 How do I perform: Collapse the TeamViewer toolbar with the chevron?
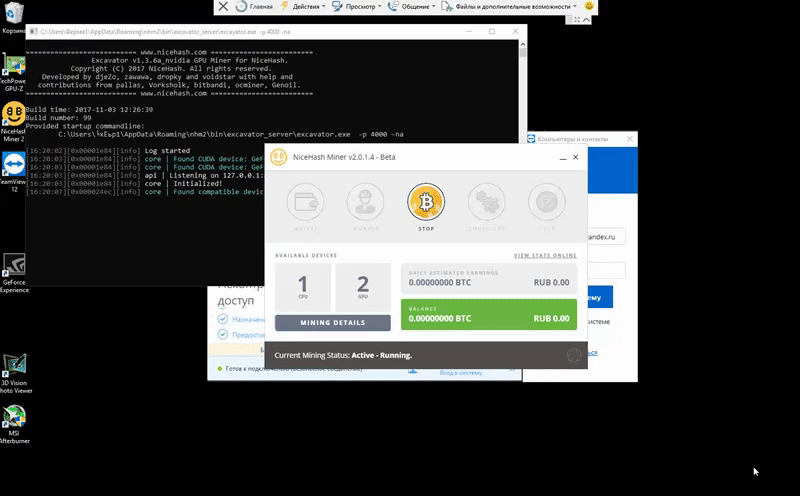tap(587, 19)
